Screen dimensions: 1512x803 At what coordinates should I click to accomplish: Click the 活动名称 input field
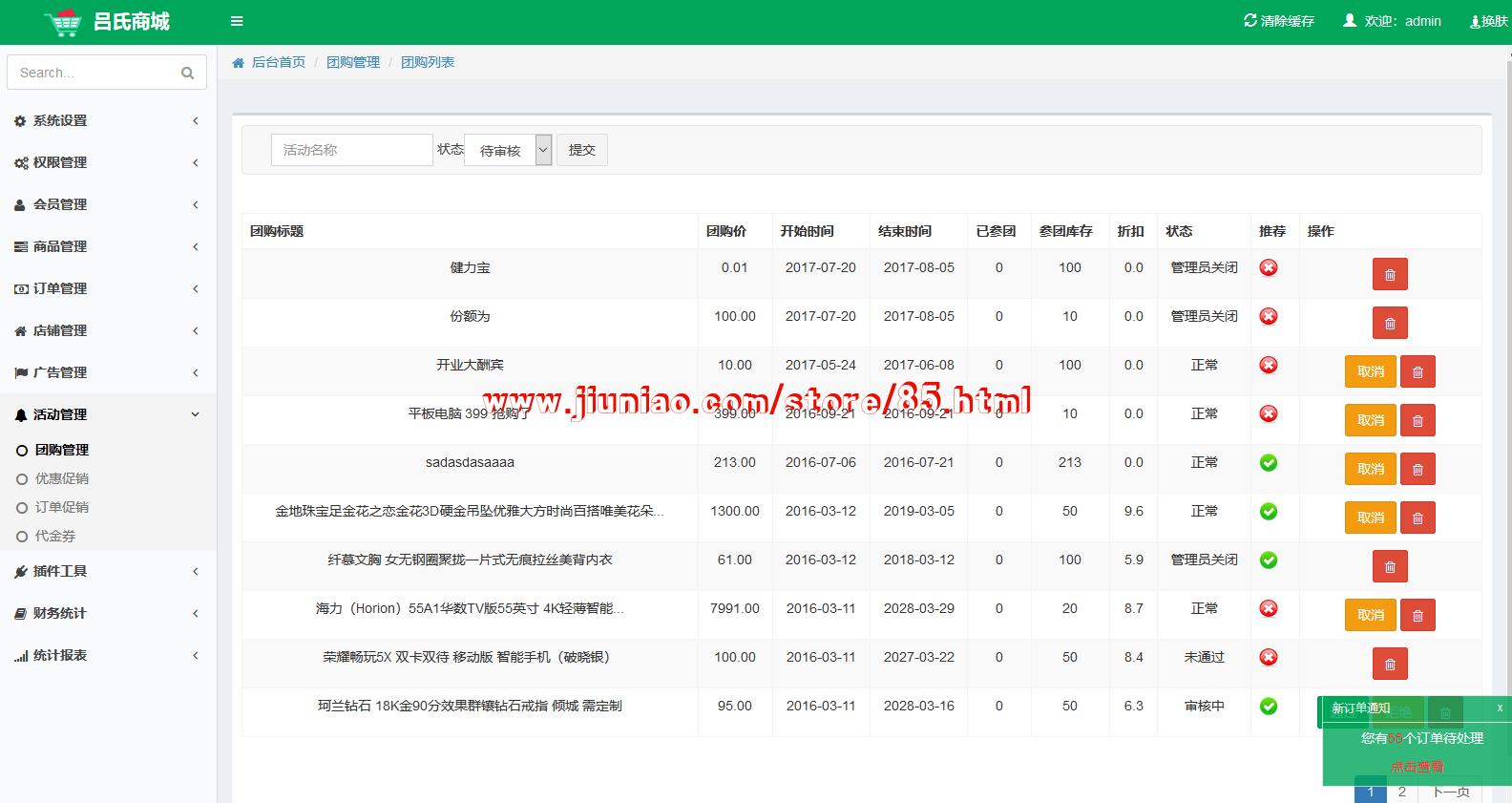pyautogui.click(x=351, y=150)
